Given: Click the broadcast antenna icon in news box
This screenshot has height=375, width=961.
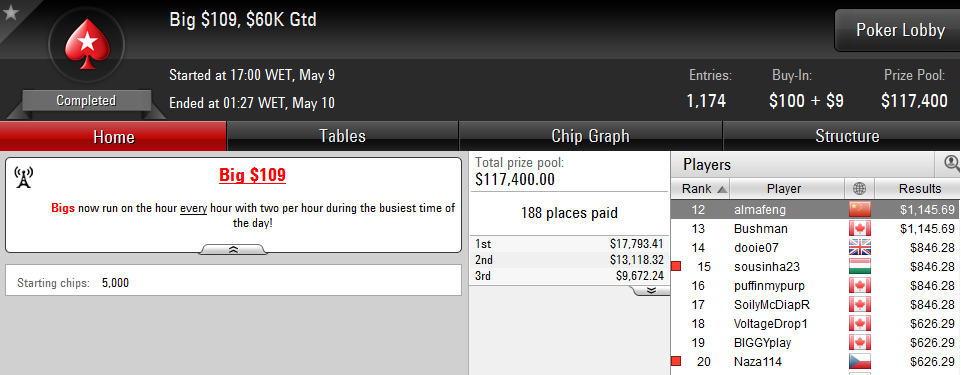Looking at the screenshot, I should 23,178.
